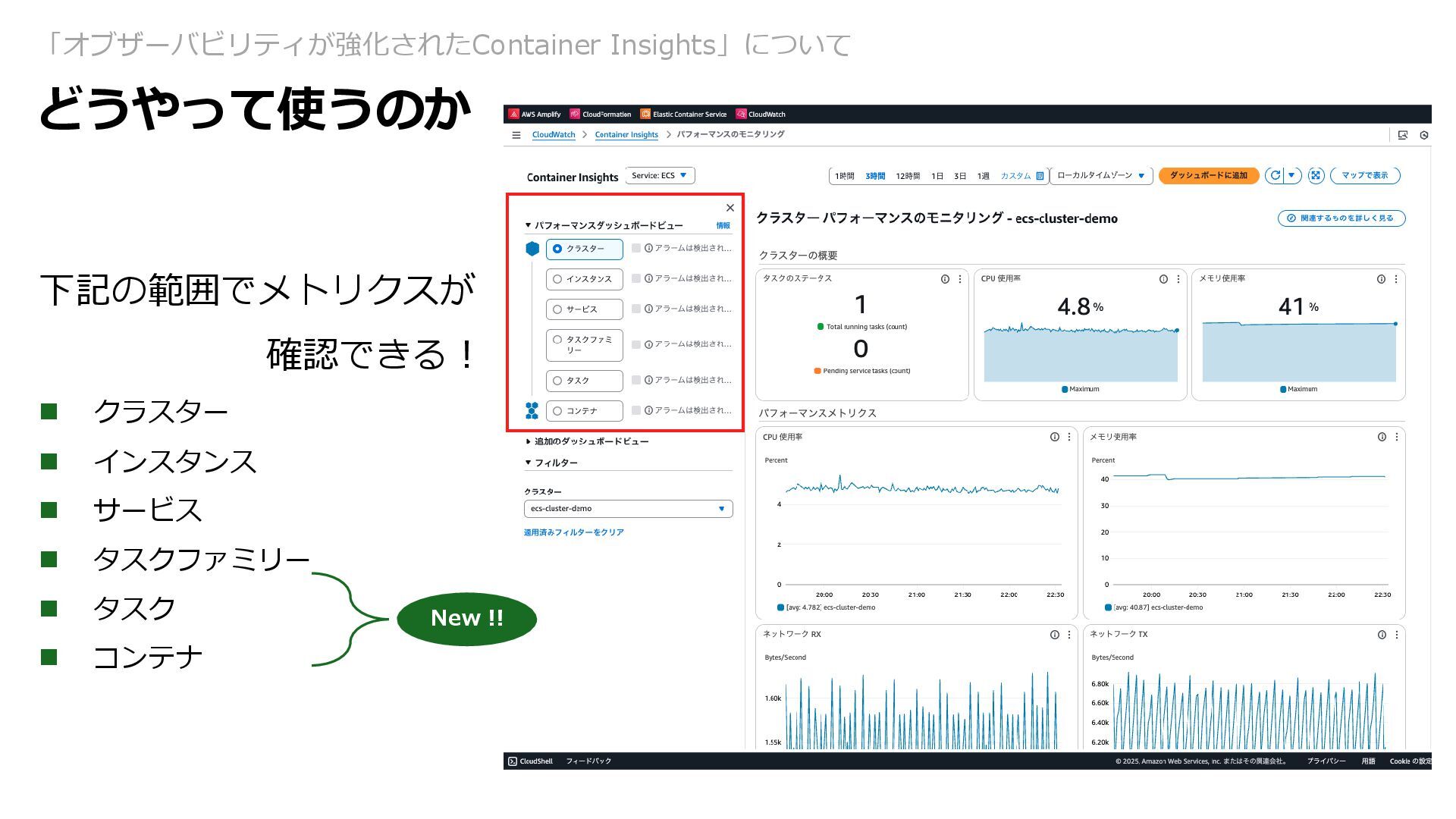
Task: Click the フィードバック link in footer
Action: (588, 761)
